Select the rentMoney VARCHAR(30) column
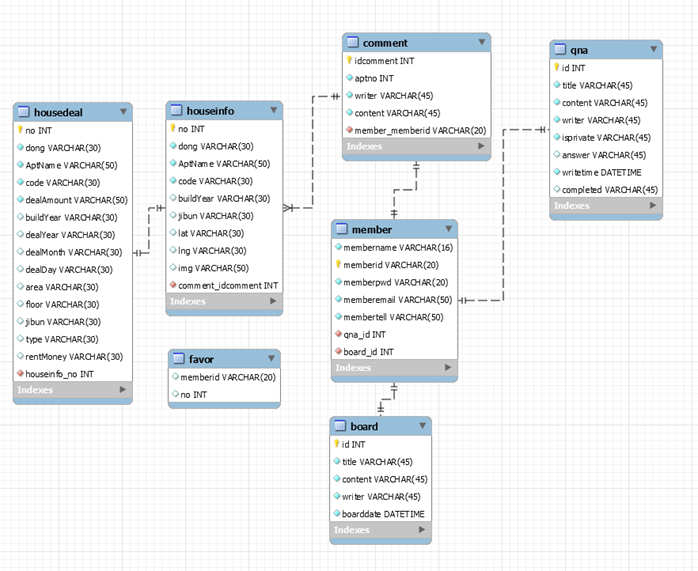Viewport: 698px width, 571px height. point(73,356)
